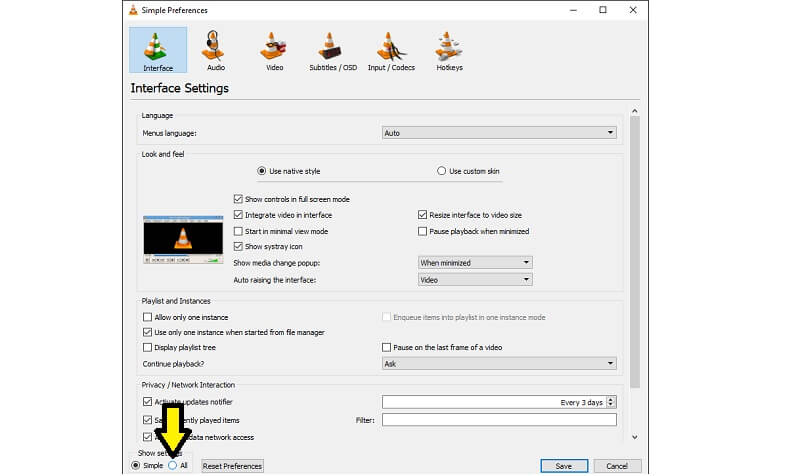Screen dimensions: 800x476
Task: Open the Video settings category icon
Action: pyautogui.click(x=274, y=50)
